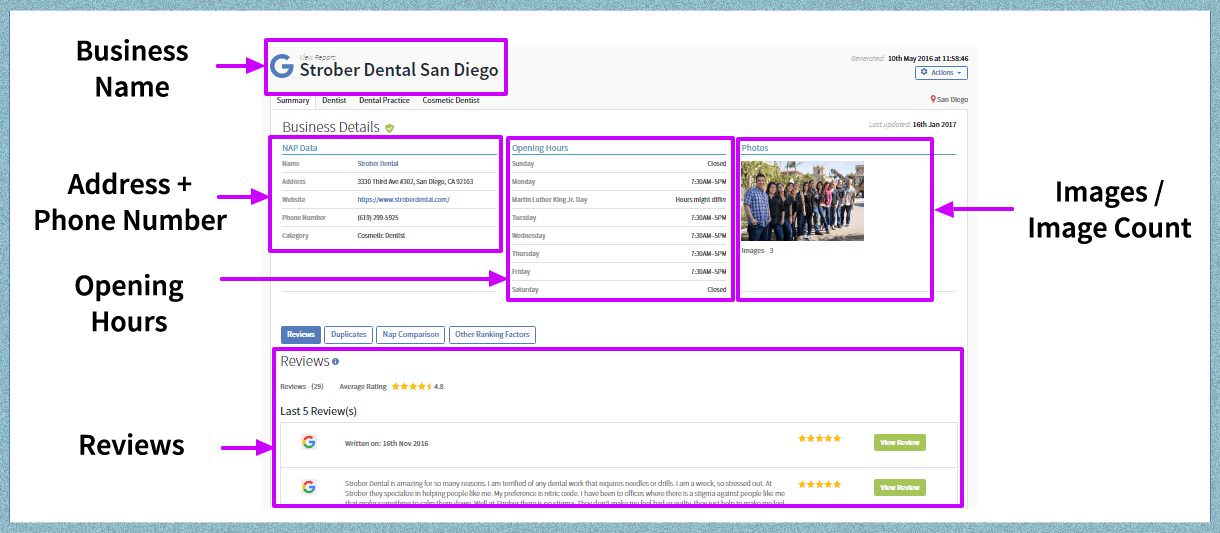Click the NAP Data section header
Image resolution: width=1220 pixels, height=533 pixels.
pos(300,148)
